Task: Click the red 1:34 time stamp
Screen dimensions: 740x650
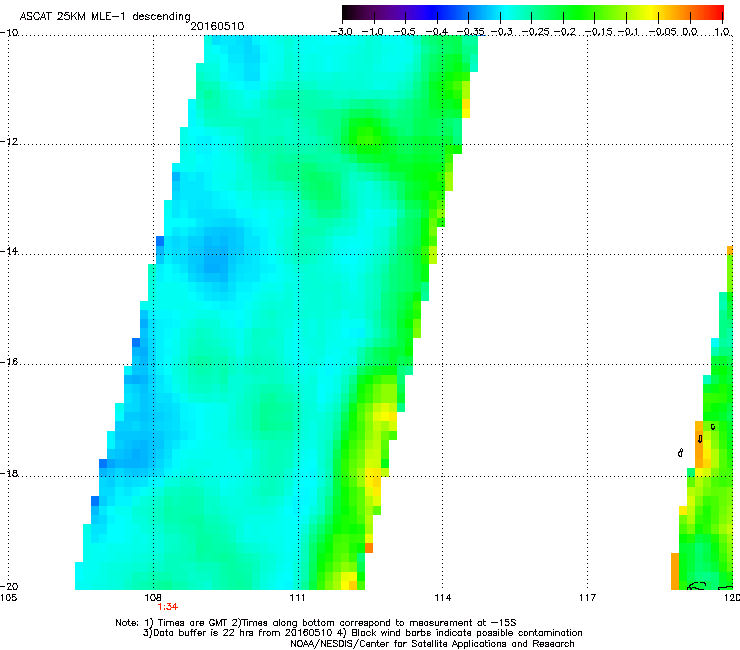Action: tap(168, 607)
